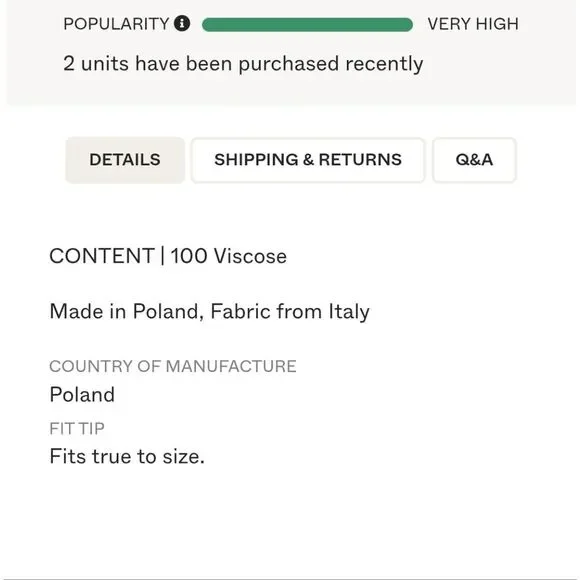Click the divider bar after CONTENT
580x580 pixels.
(x=162, y=256)
